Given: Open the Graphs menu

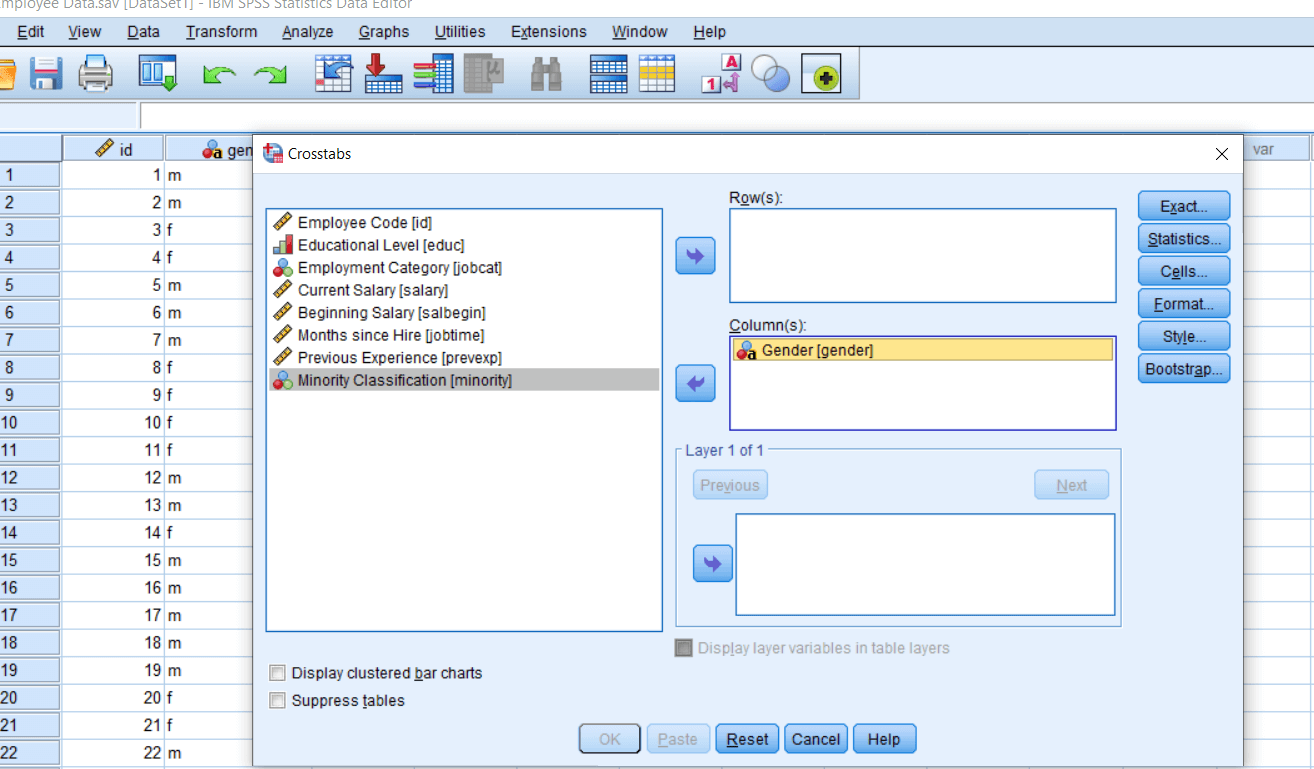Looking at the screenshot, I should coord(384,32).
